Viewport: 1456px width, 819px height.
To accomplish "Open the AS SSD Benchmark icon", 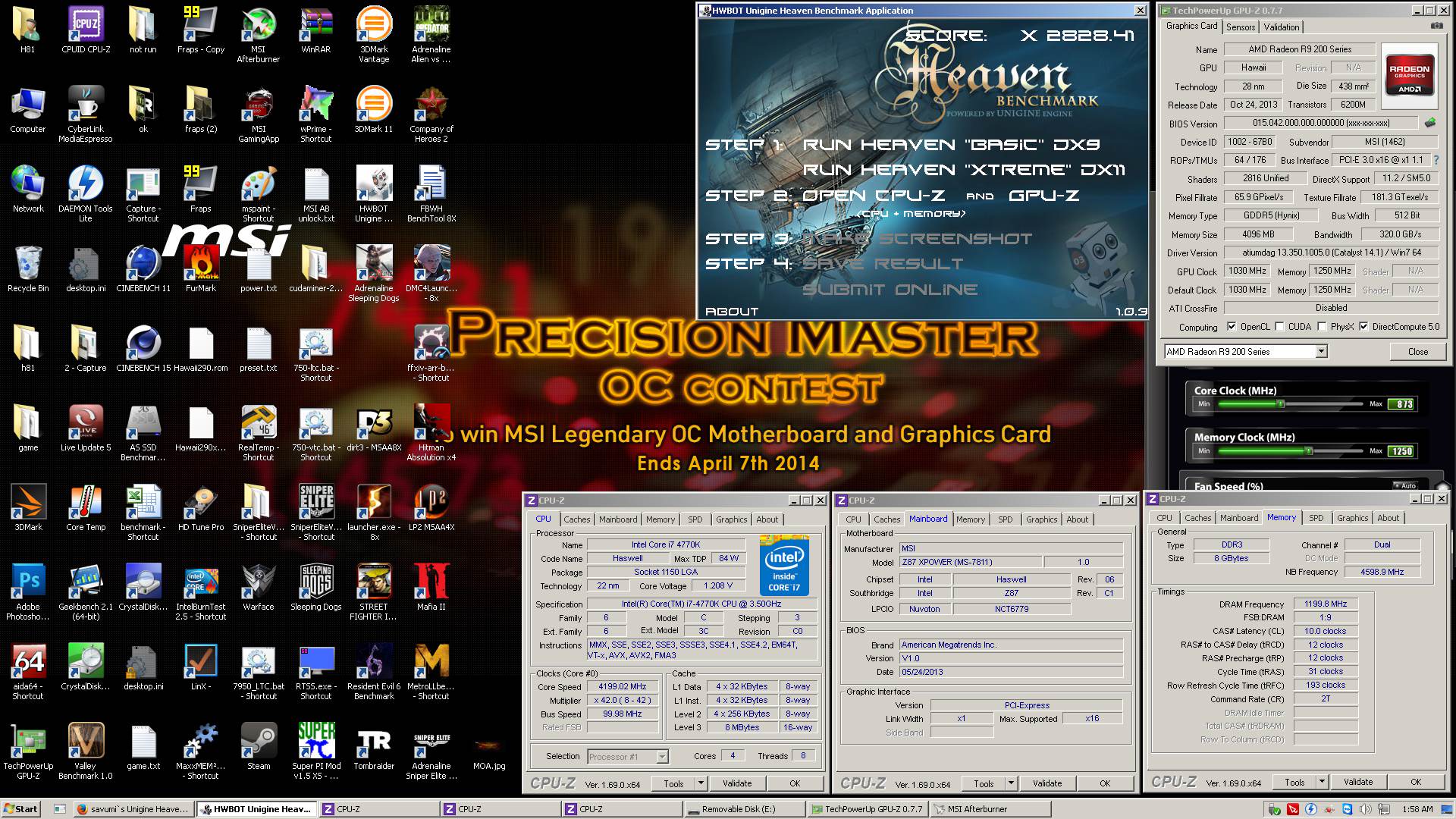I will pos(143,433).
